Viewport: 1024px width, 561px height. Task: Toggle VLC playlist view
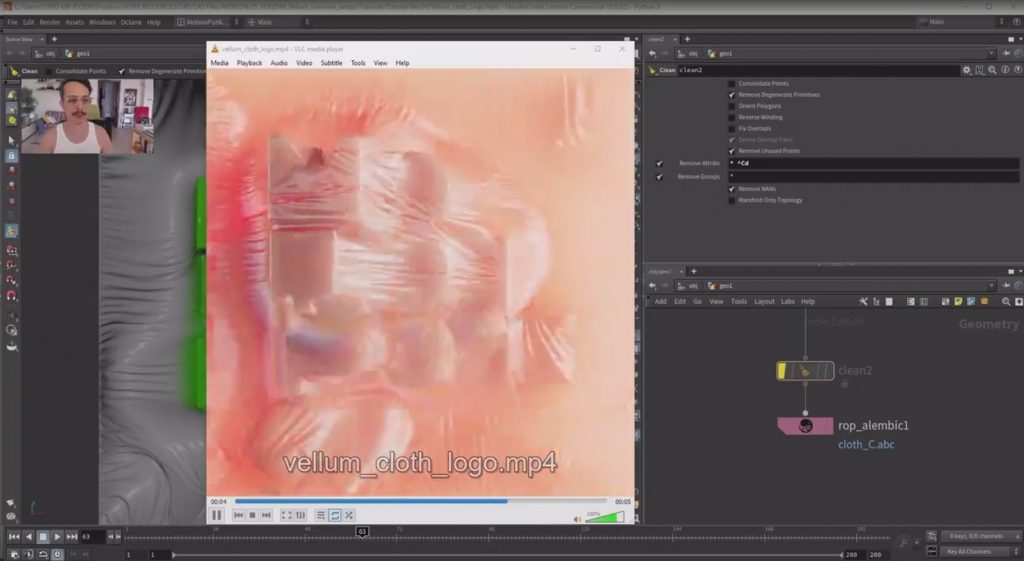[321, 515]
